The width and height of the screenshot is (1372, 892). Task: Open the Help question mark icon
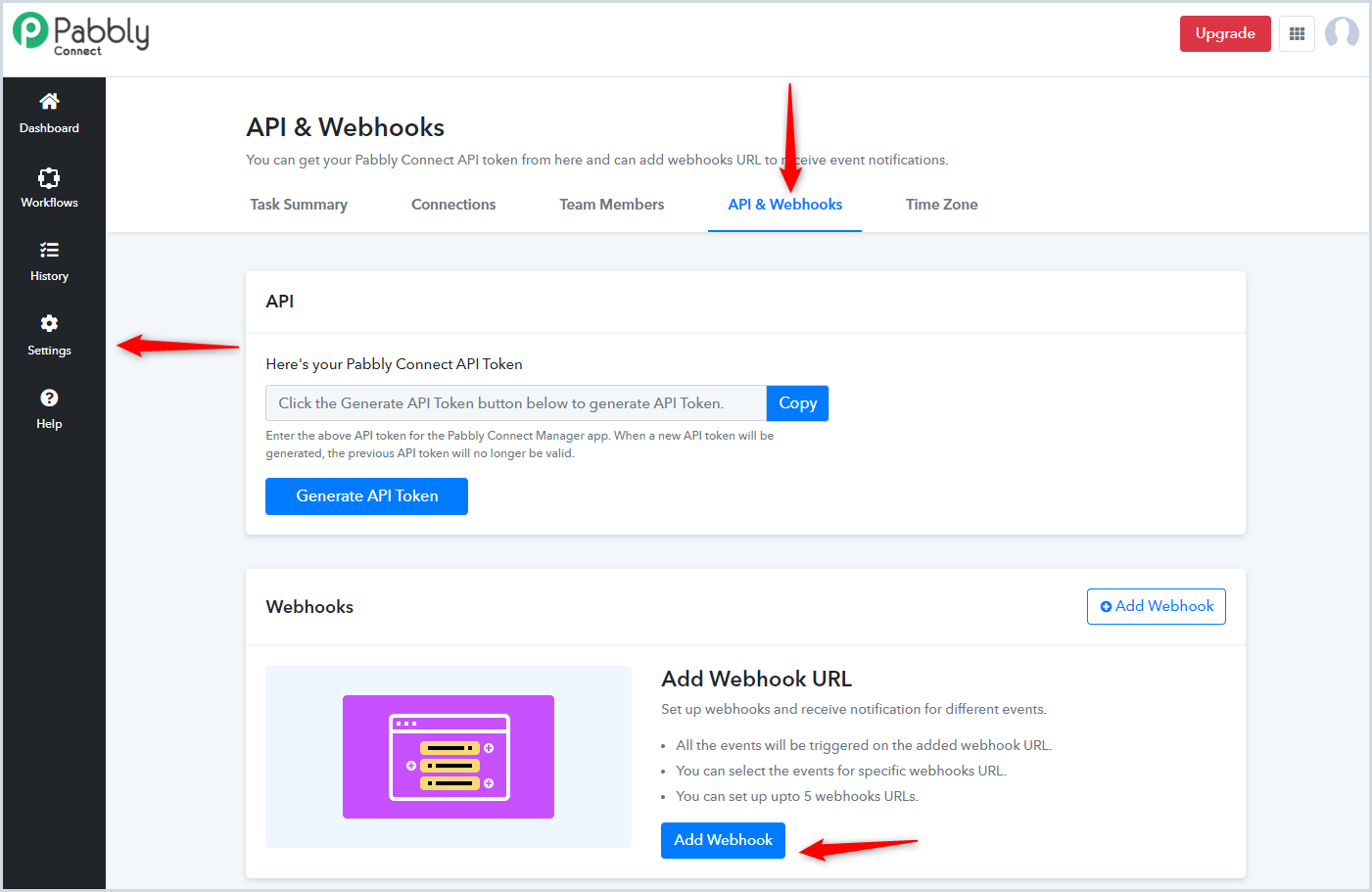click(49, 398)
